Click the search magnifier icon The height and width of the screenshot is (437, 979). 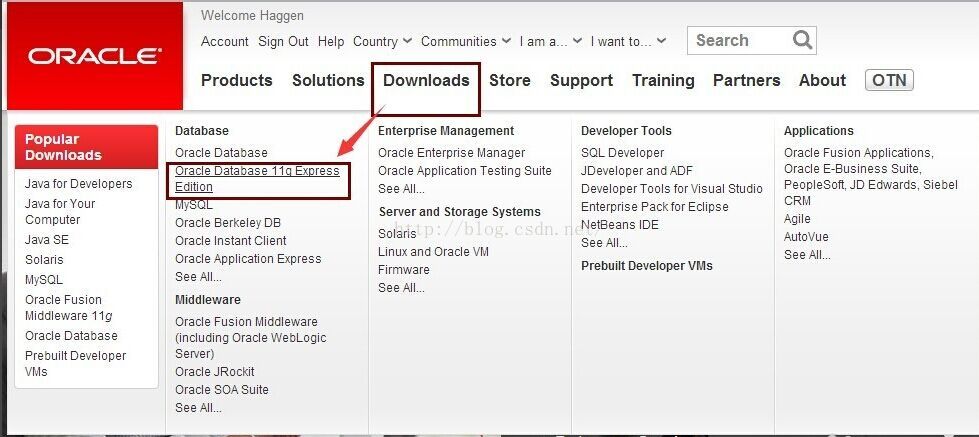click(x=802, y=40)
